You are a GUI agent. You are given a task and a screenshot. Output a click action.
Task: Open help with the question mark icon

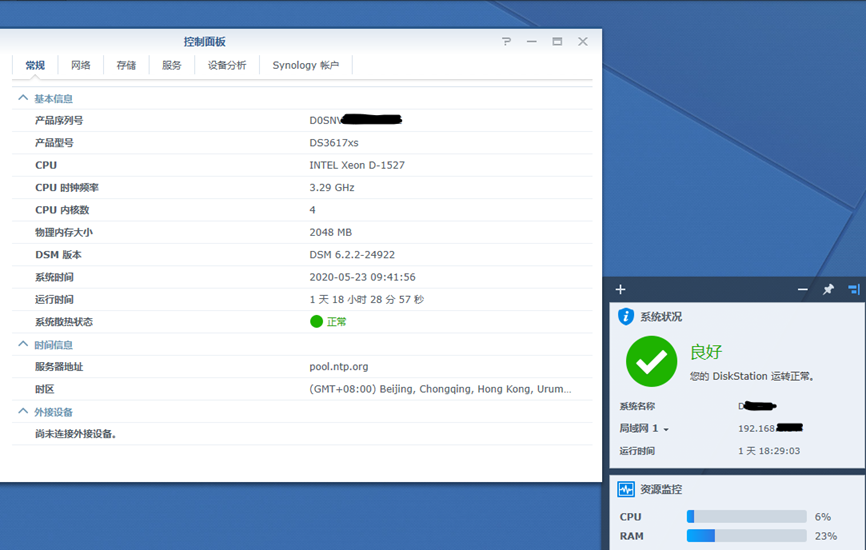(506, 42)
